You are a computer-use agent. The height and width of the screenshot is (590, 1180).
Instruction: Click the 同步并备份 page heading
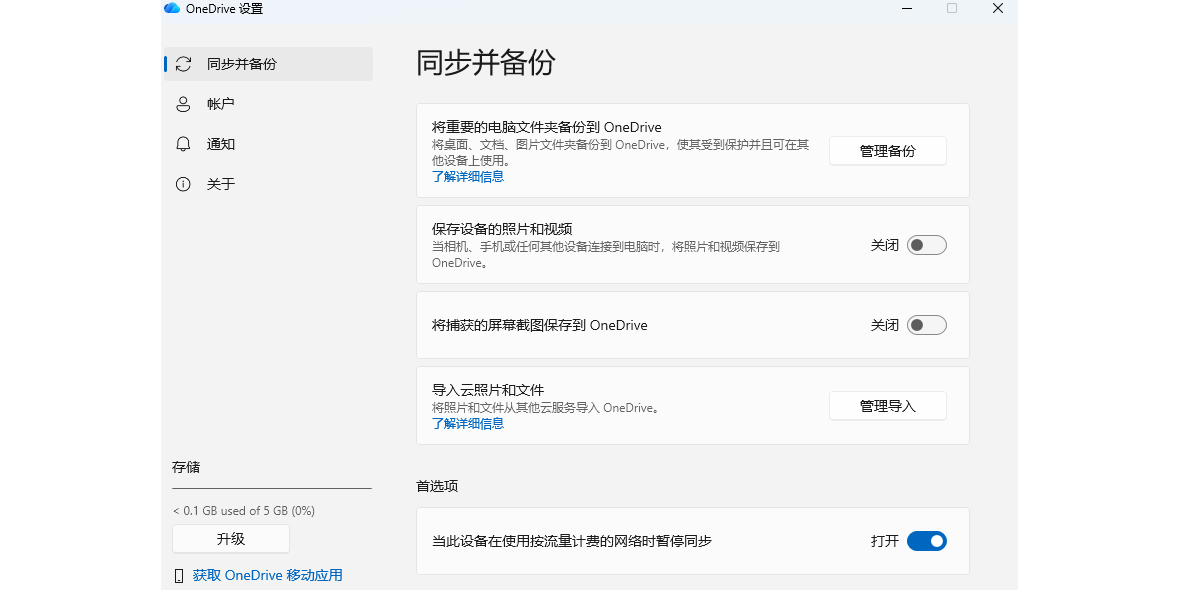[x=485, y=62]
